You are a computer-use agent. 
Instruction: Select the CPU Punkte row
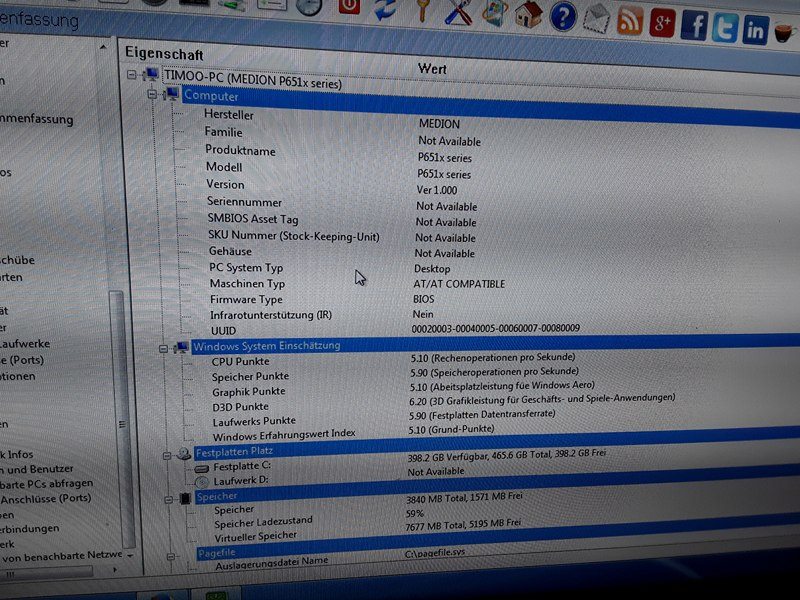240,362
